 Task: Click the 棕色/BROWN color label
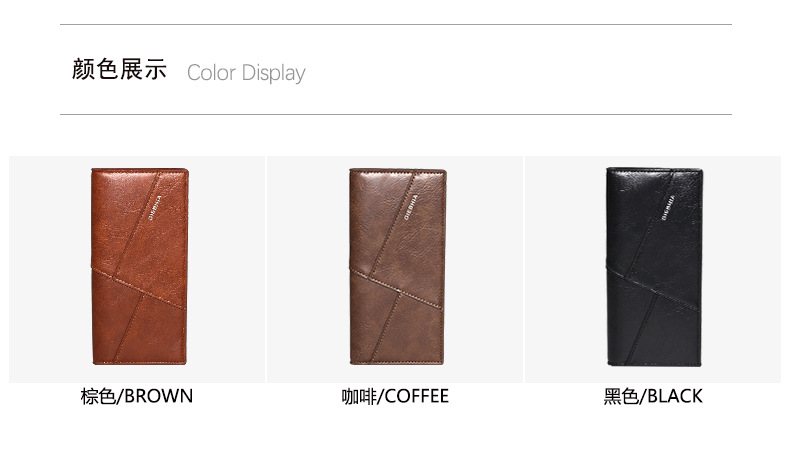137,396
